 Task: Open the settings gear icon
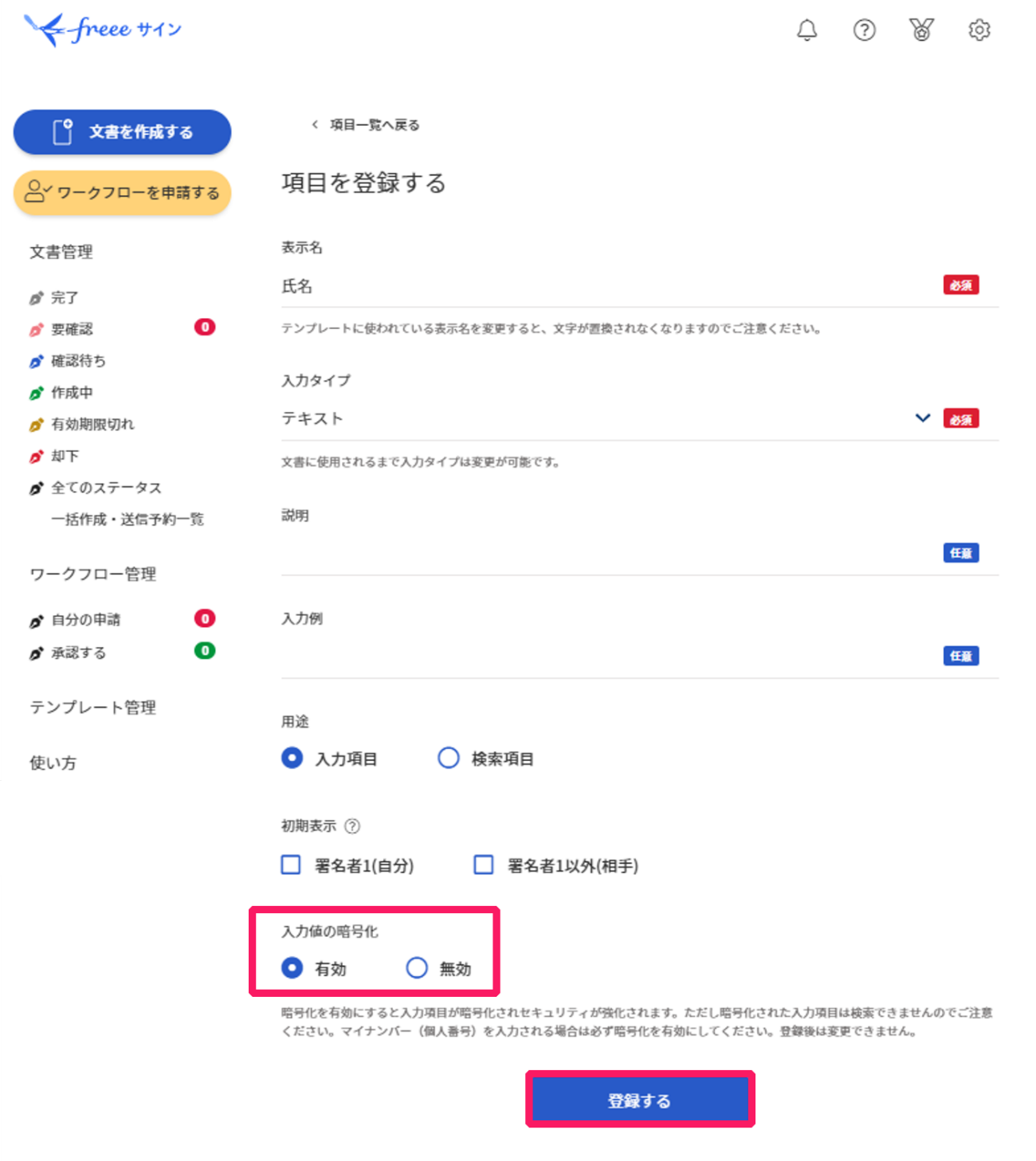[x=979, y=30]
